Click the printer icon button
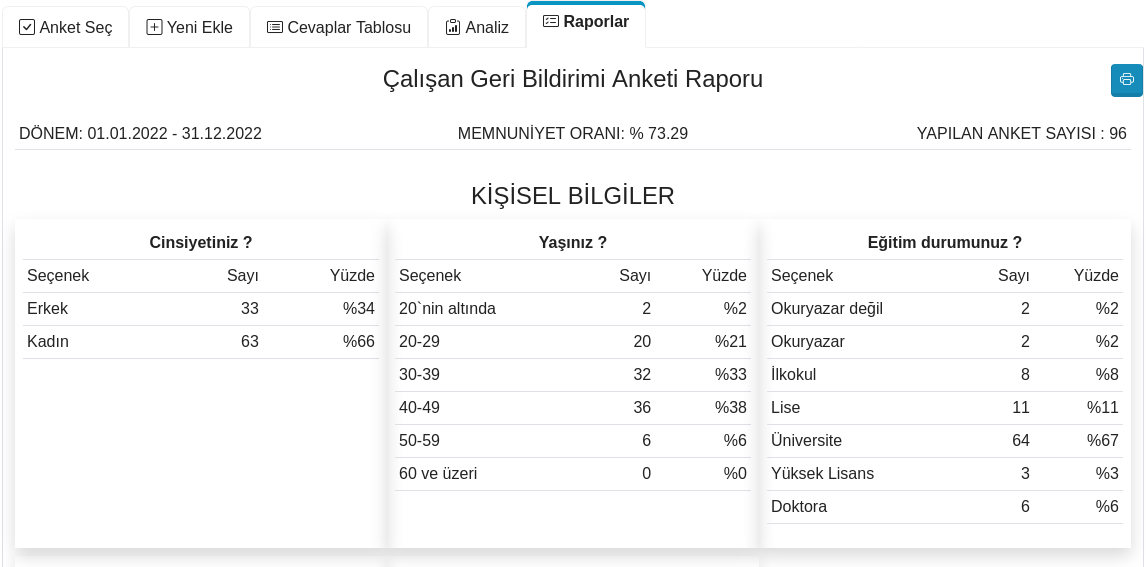The width and height of the screenshot is (1146, 567). click(x=1126, y=80)
